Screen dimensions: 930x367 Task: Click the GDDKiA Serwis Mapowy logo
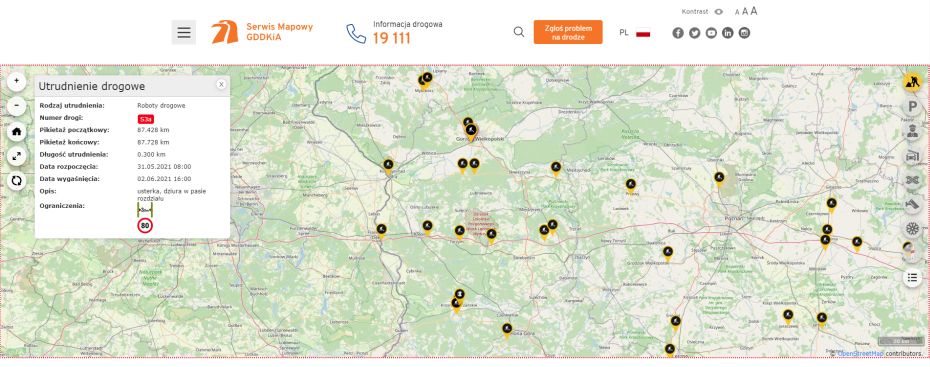262,32
